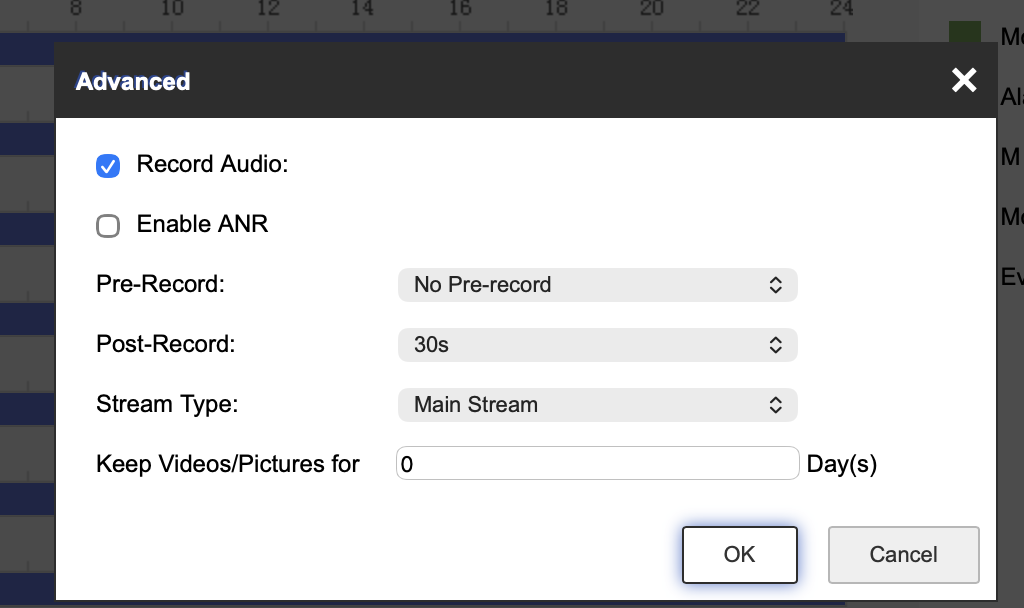Open the Stream Type selector
The width and height of the screenshot is (1024, 608).
(x=597, y=405)
